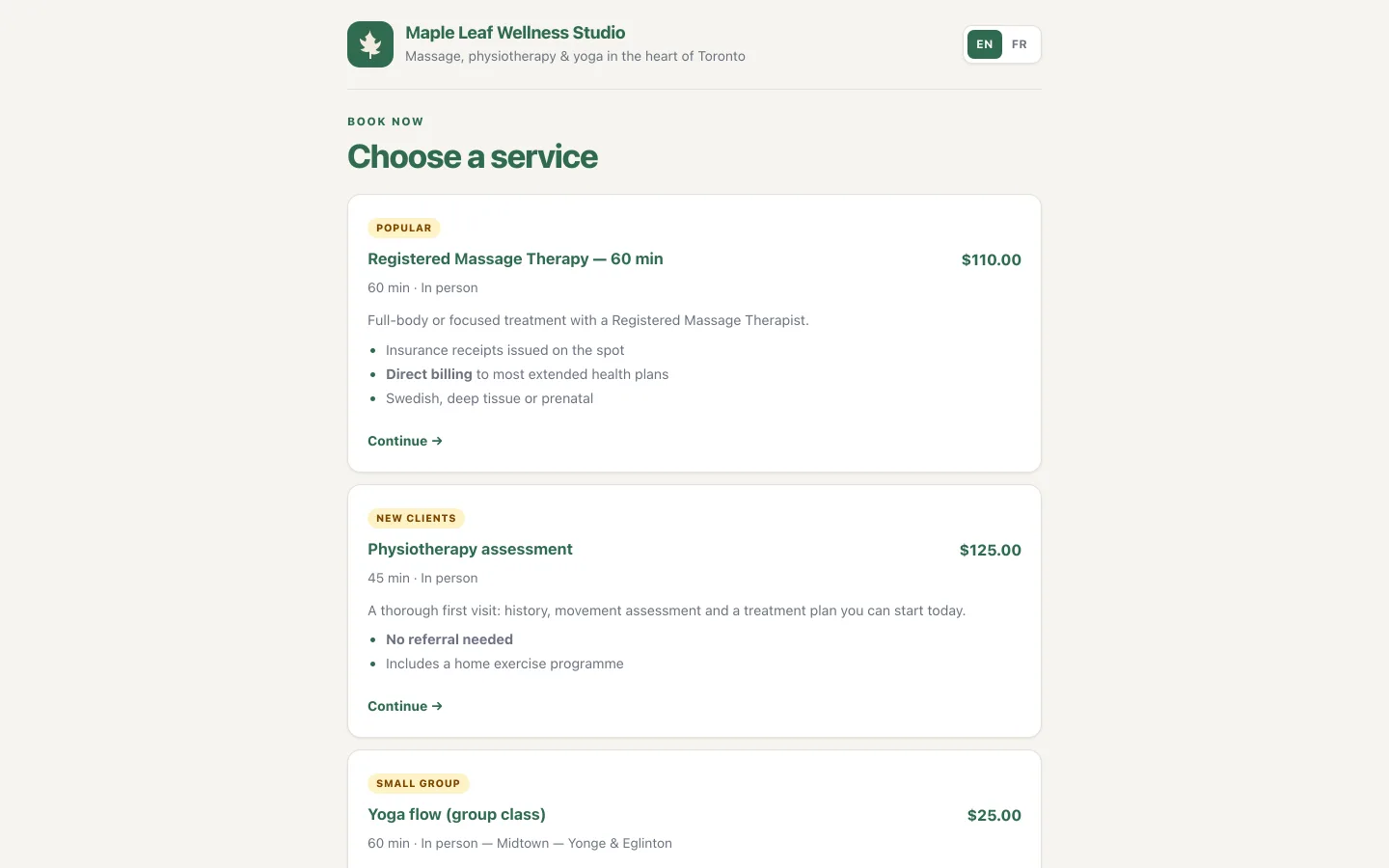Continue with Registered Massage Therapy booking
The width and height of the screenshot is (1389, 868).
pos(405,441)
